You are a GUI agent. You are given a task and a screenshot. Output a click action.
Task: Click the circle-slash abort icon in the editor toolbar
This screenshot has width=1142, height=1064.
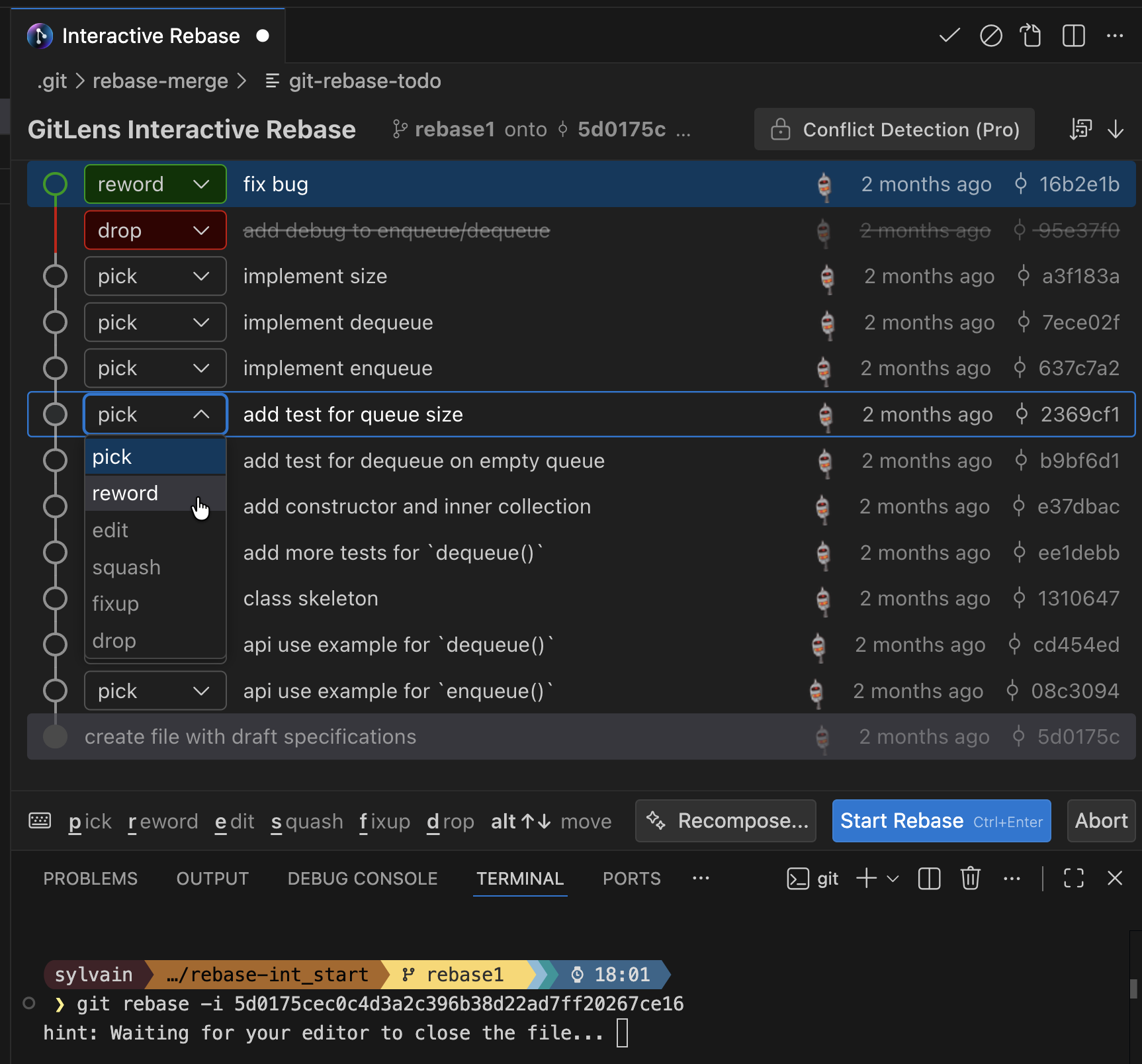990,36
